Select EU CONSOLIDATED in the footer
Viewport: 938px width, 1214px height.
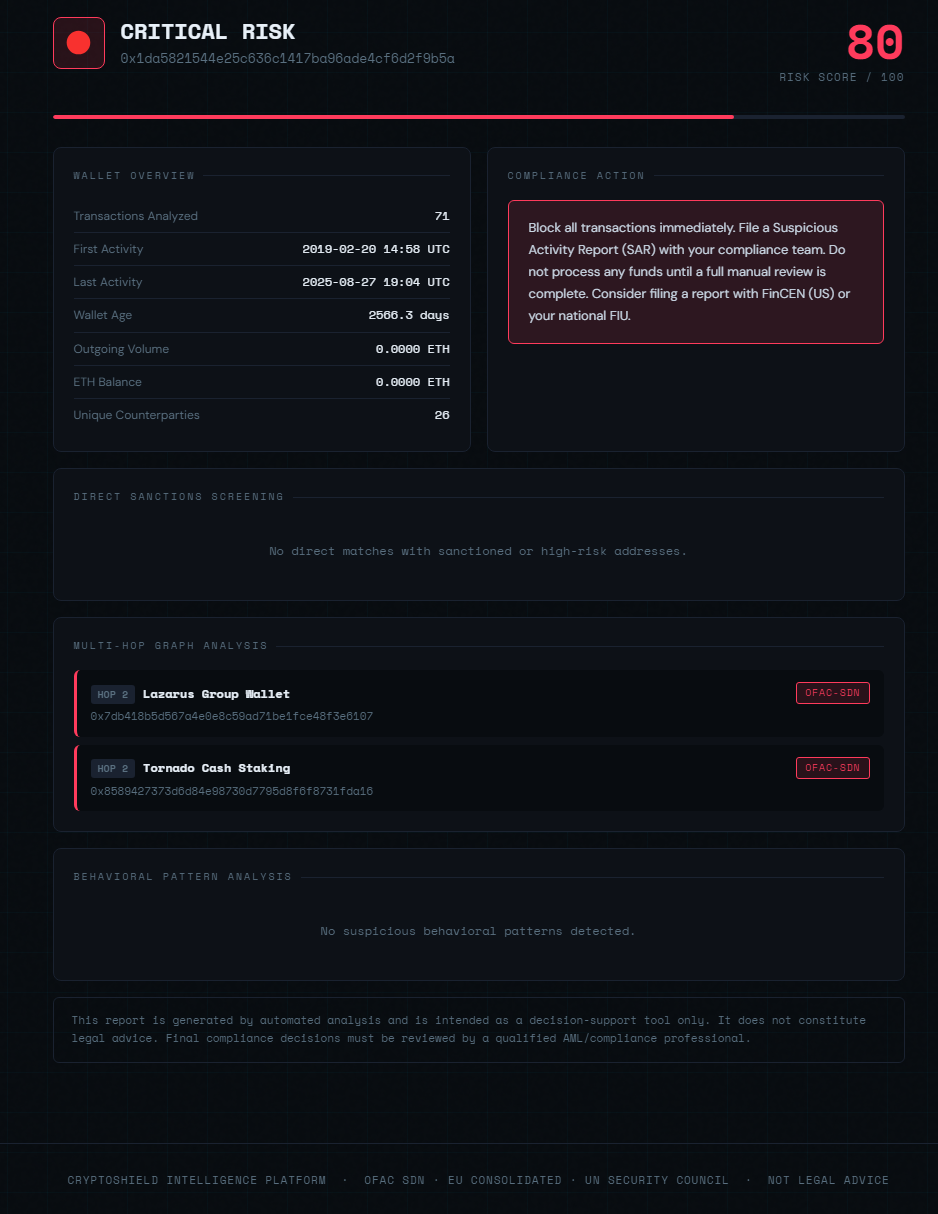505,1180
